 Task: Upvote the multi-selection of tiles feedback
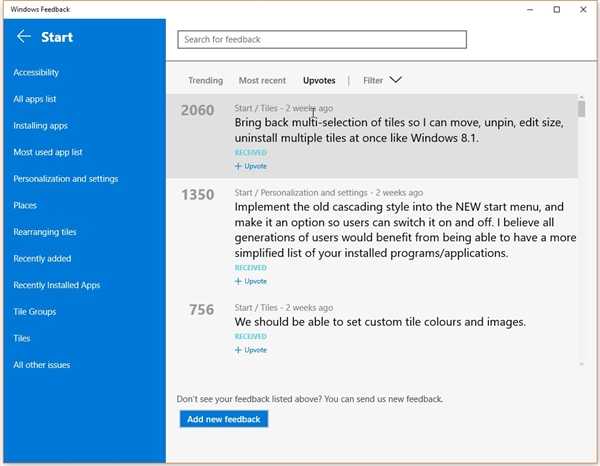pyautogui.click(x=251, y=166)
